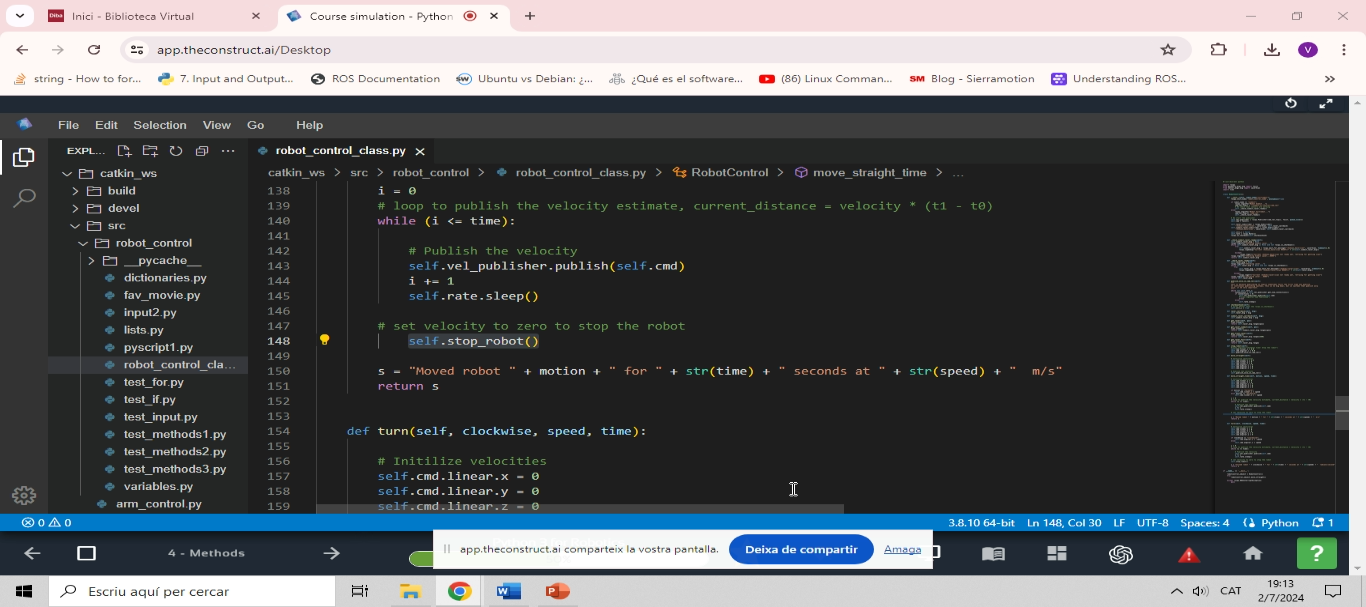Open the Manage gear in activity bar
Screen dimensions: 1366x607
click(24, 495)
